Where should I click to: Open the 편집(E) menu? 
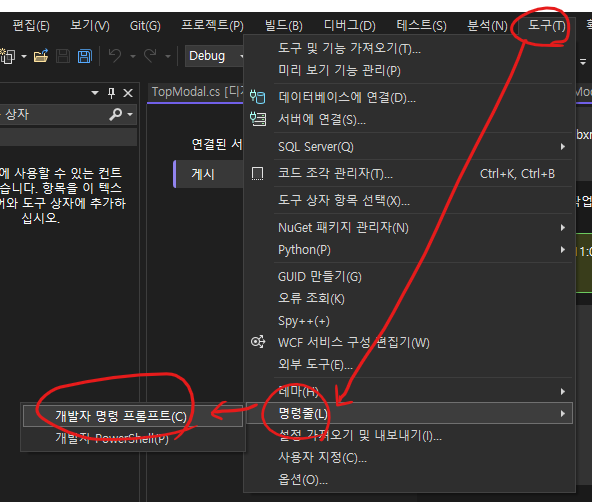tap(31, 26)
